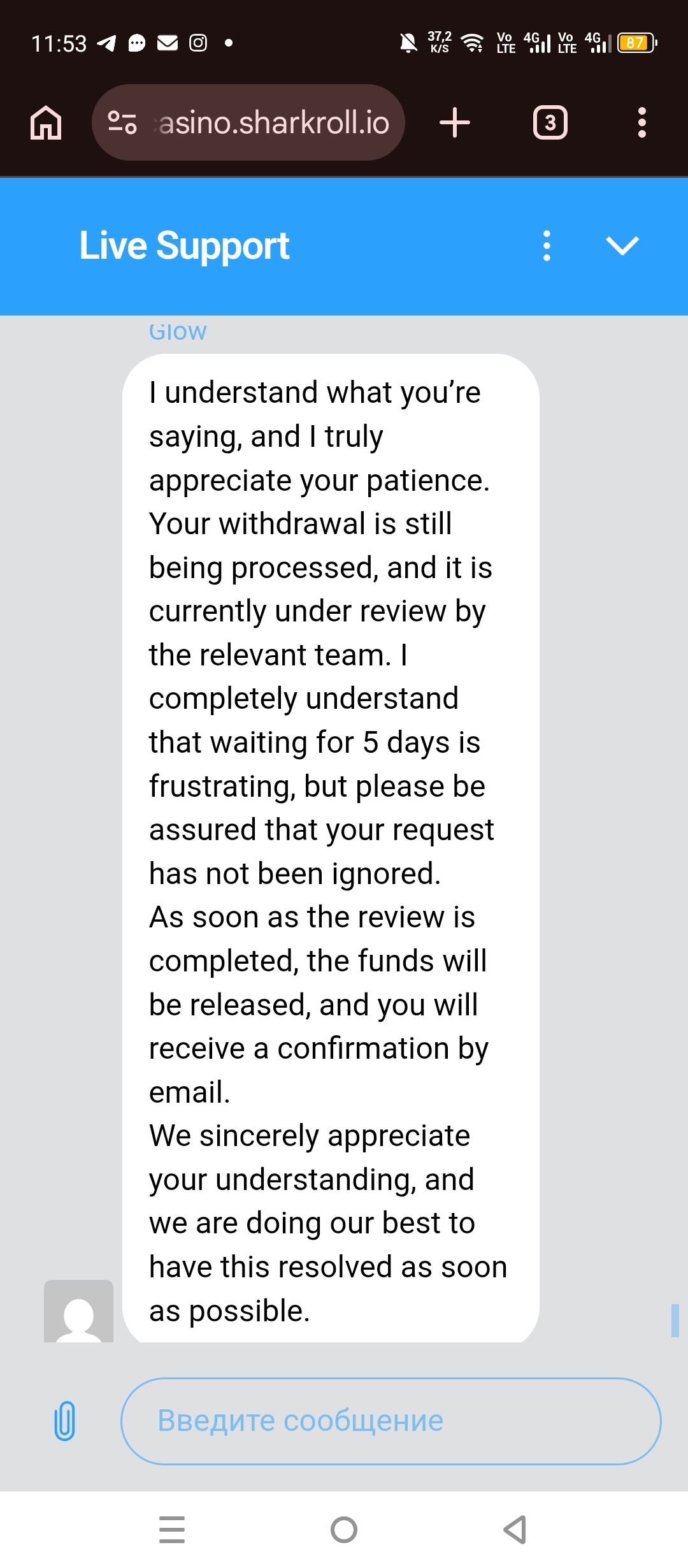
Task: Click the Glow agent name
Action: [x=178, y=331]
